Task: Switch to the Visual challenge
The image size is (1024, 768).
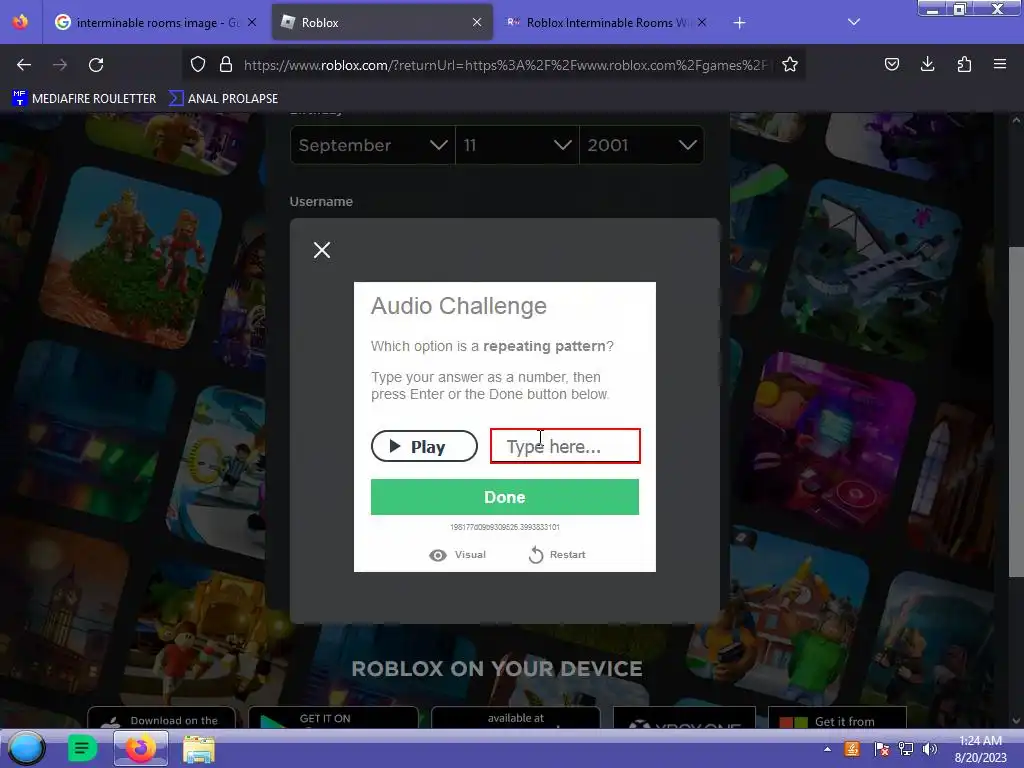Action: click(x=458, y=554)
